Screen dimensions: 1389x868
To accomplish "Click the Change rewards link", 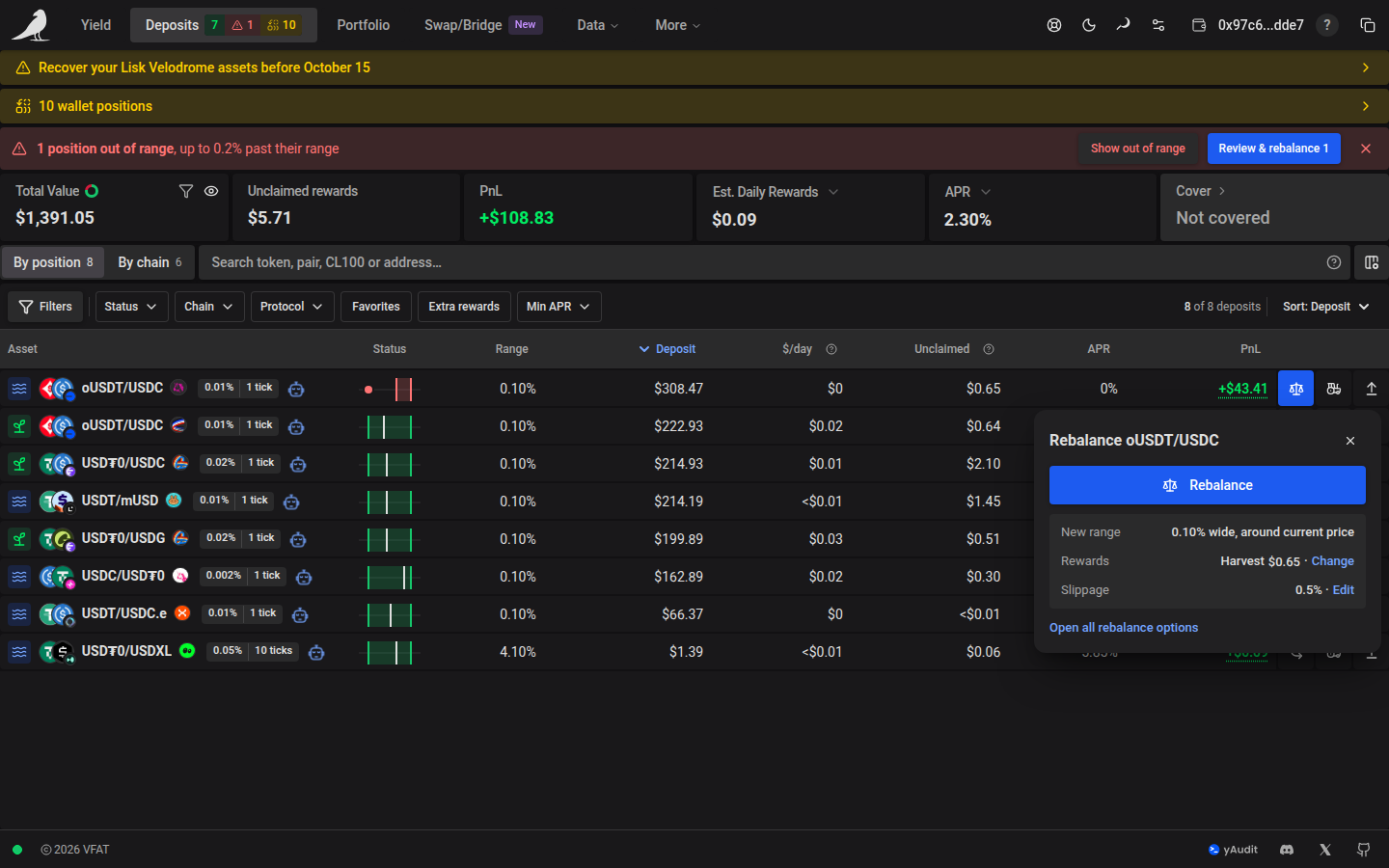I will tap(1333, 561).
